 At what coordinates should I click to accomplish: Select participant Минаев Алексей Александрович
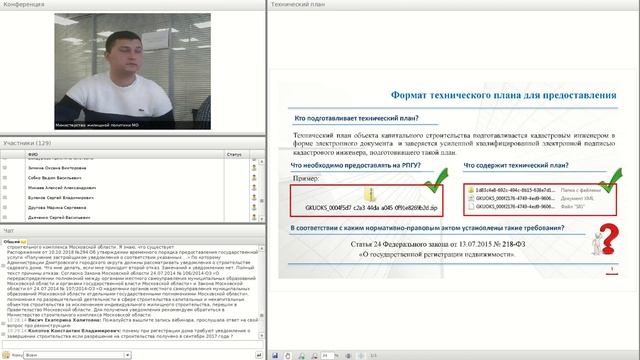[x=62, y=188]
